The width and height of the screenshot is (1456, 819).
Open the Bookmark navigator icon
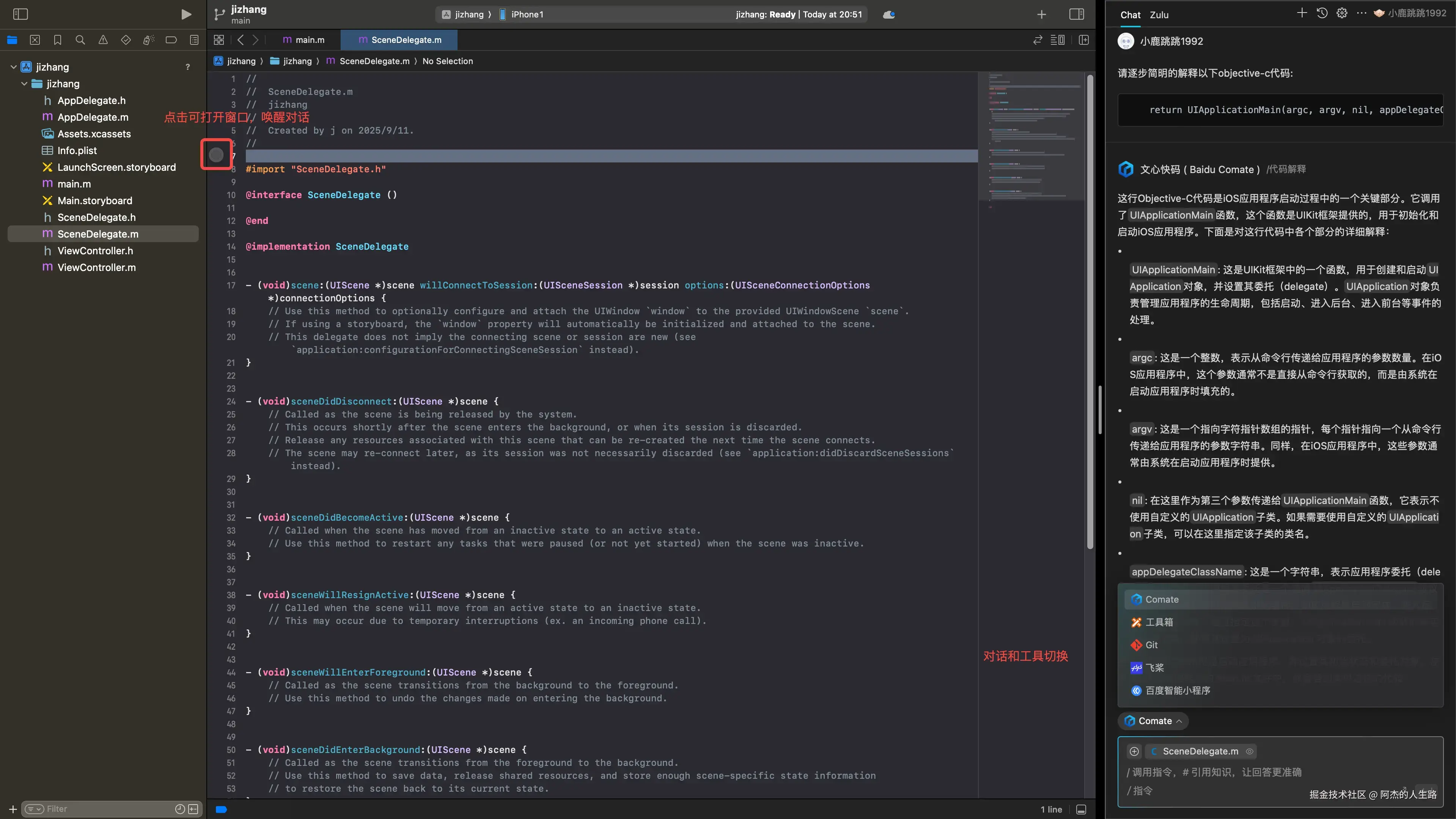point(58,40)
